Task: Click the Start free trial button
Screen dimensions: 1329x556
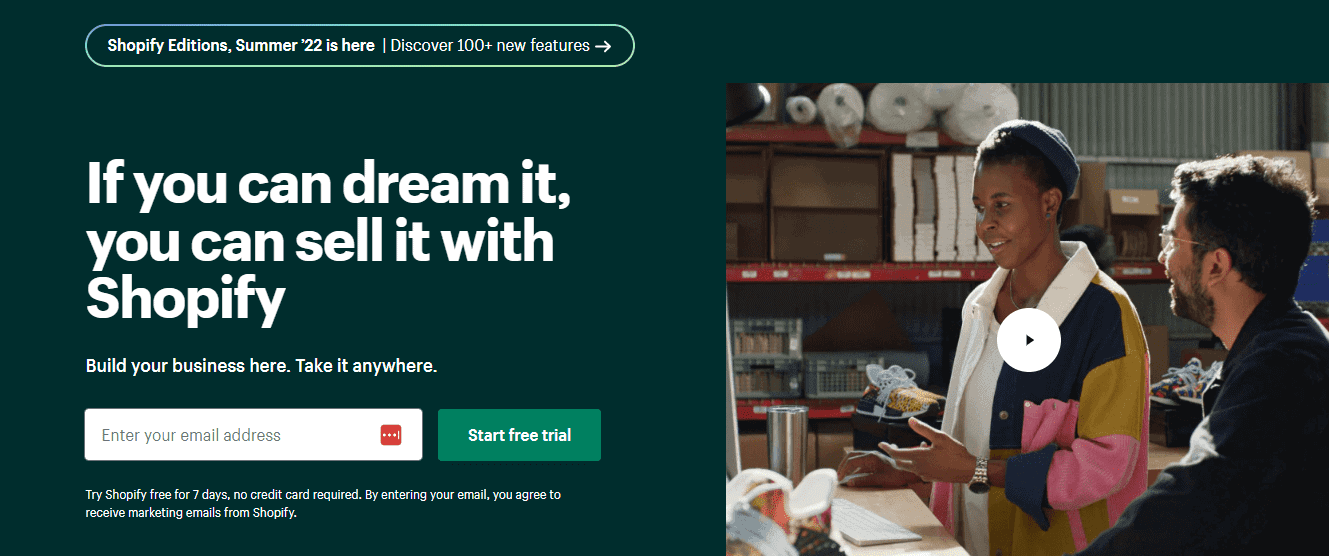Action: pos(520,435)
